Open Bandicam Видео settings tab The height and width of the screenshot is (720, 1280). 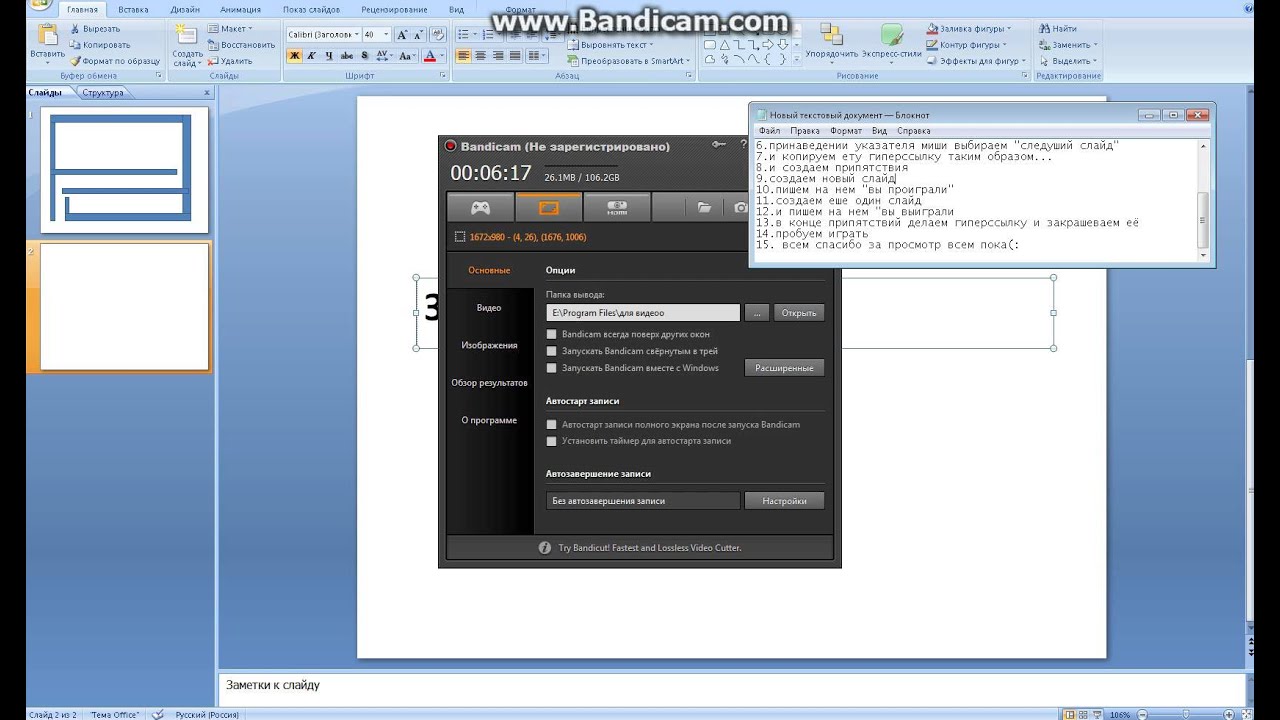click(489, 308)
